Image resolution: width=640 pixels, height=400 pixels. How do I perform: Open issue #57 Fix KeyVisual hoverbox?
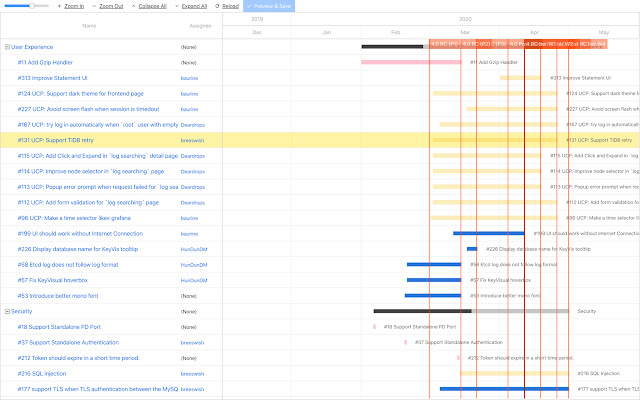52,280
